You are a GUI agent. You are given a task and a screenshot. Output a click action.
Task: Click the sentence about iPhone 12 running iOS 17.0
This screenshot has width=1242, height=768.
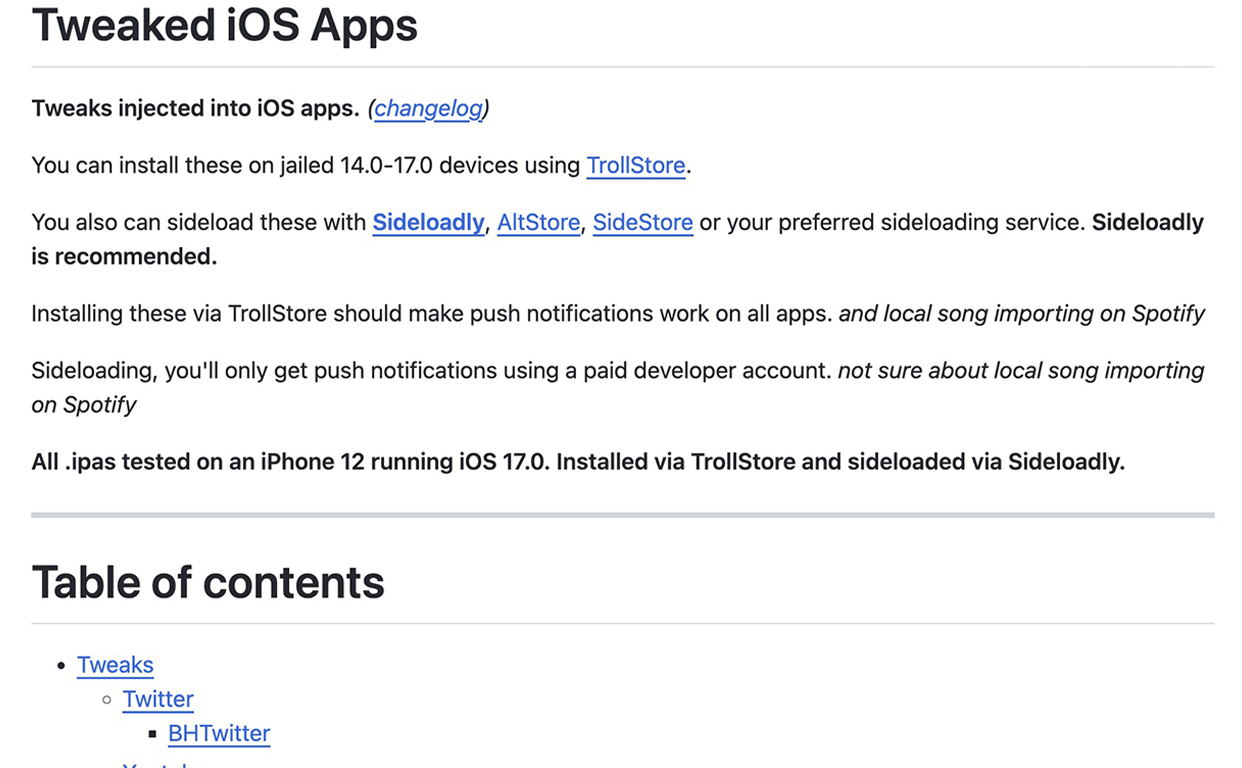[578, 462]
